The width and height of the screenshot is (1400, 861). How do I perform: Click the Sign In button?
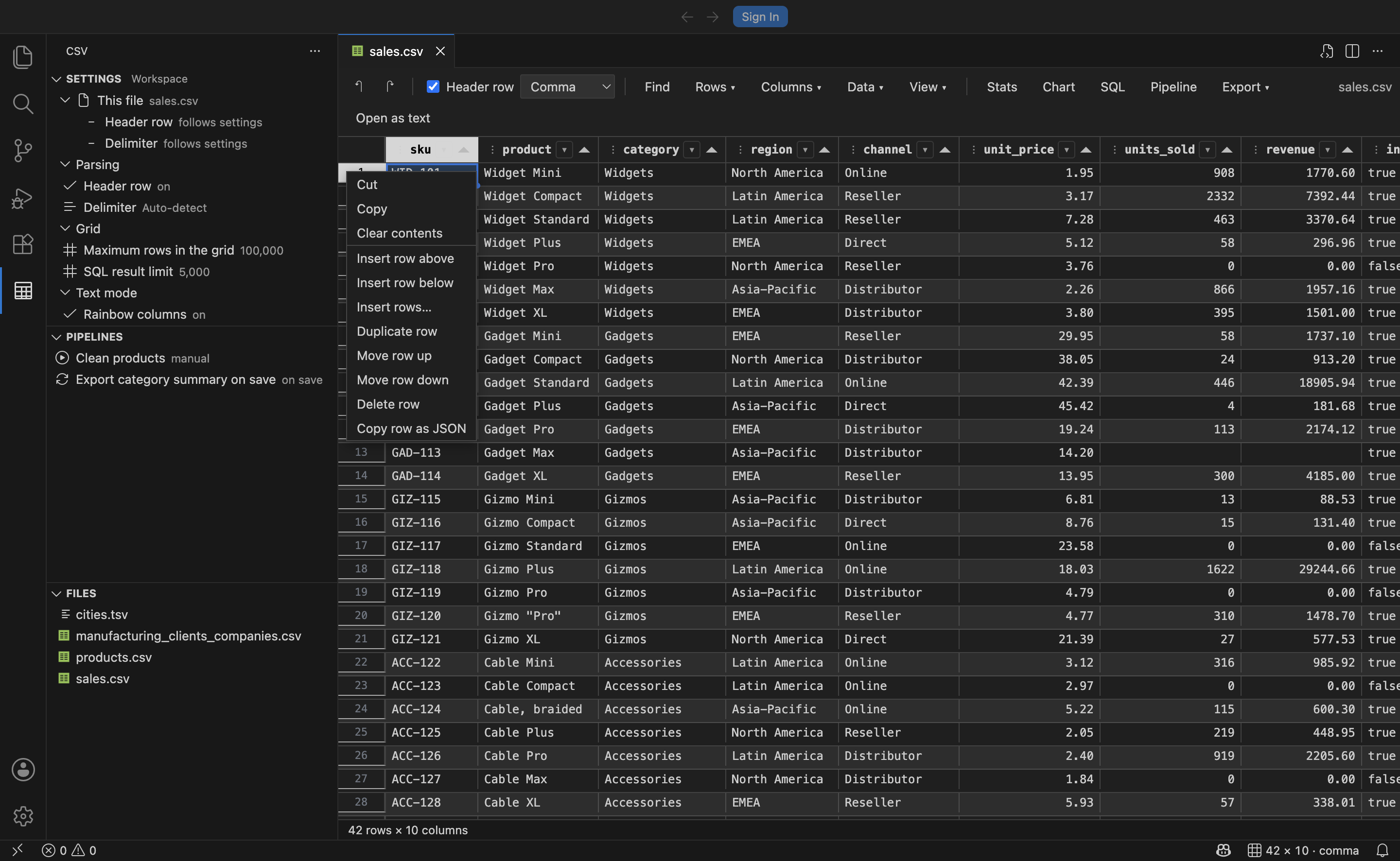pyautogui.click(x=760, y=17)
